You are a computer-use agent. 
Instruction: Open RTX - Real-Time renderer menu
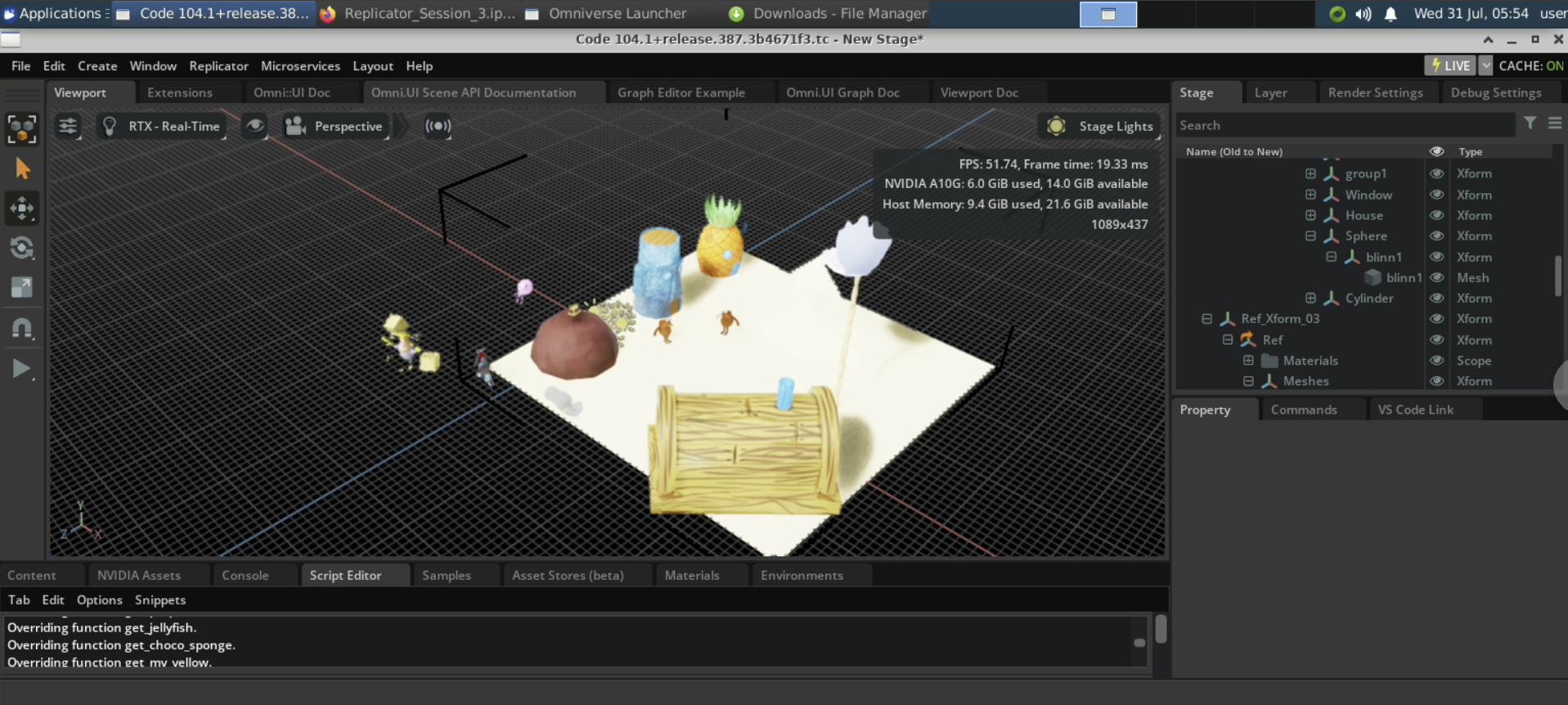click(161, 126)
